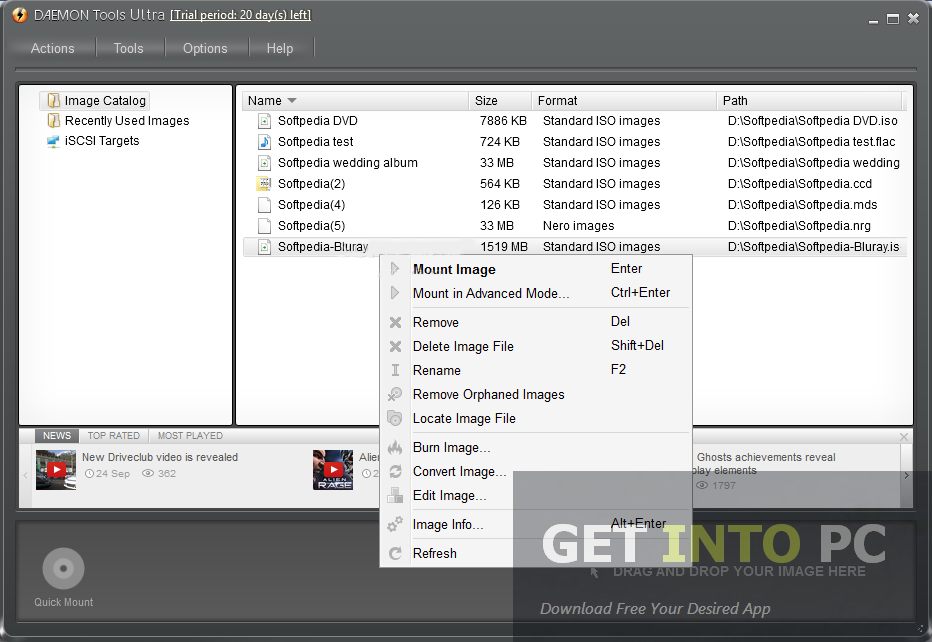The image size is (932, 642).
Task: Open the Actions menu
Action: click(52, 48)
